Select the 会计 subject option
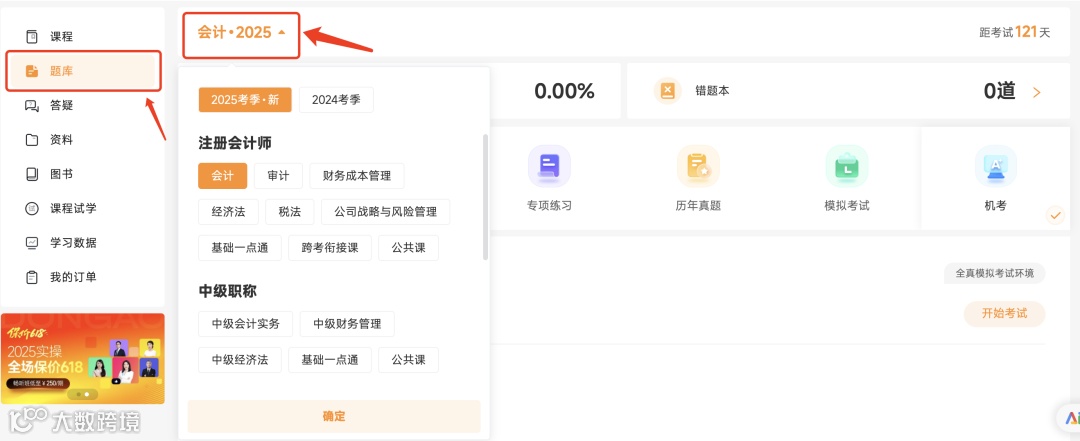The height and width of the screenshot is (441, 1080). point(222,176)
